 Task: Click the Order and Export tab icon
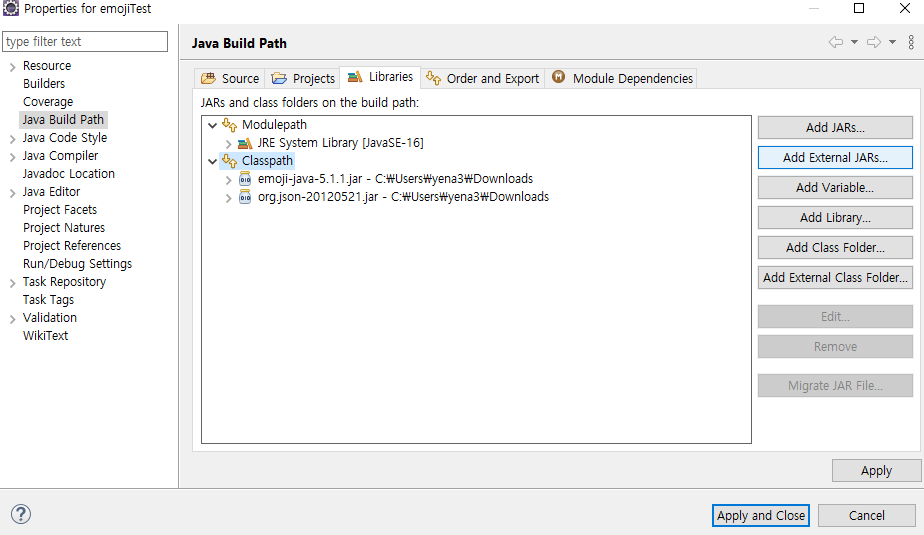[x=433, y=78]
